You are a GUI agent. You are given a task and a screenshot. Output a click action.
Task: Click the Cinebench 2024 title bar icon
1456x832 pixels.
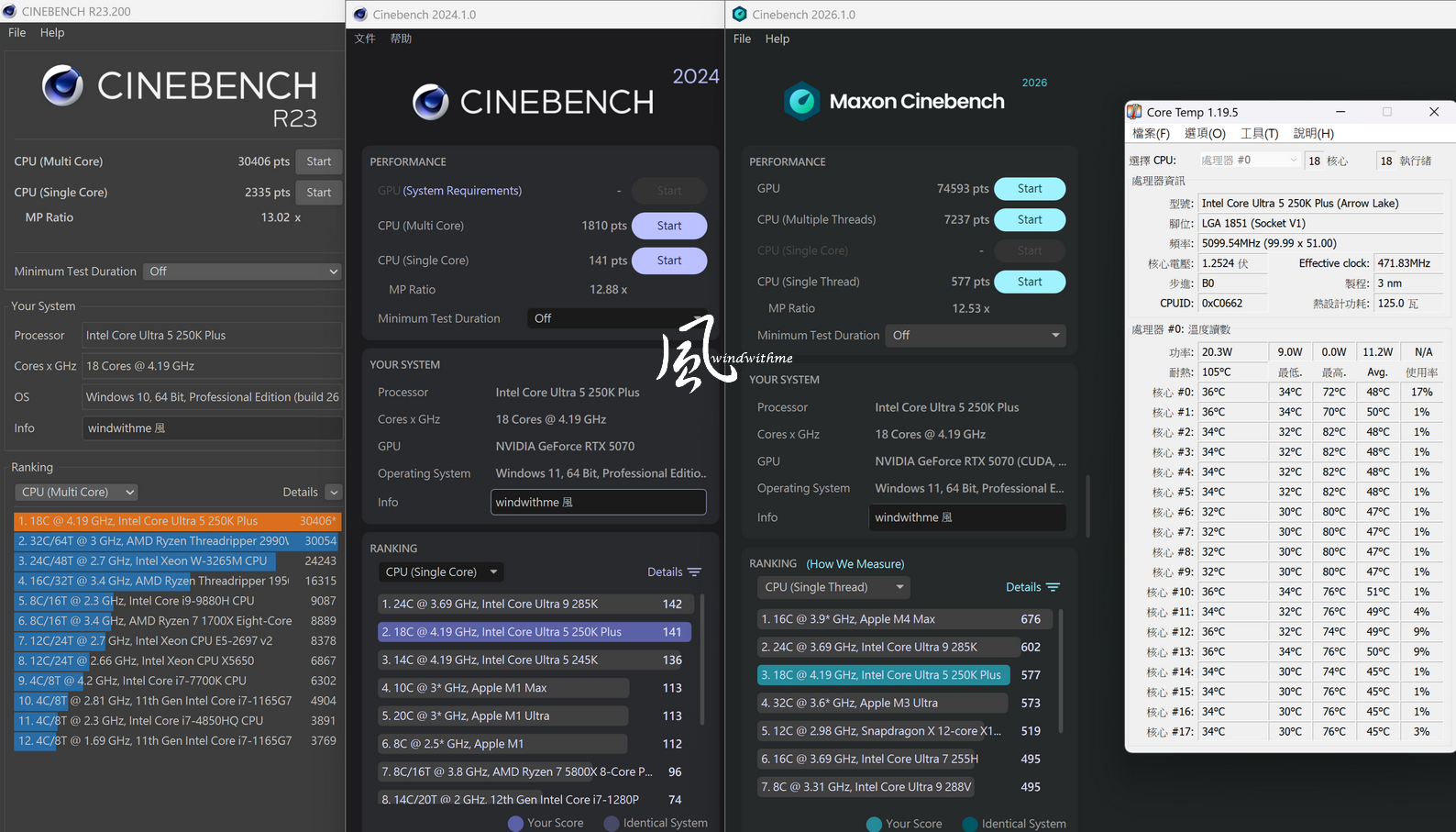360,15
